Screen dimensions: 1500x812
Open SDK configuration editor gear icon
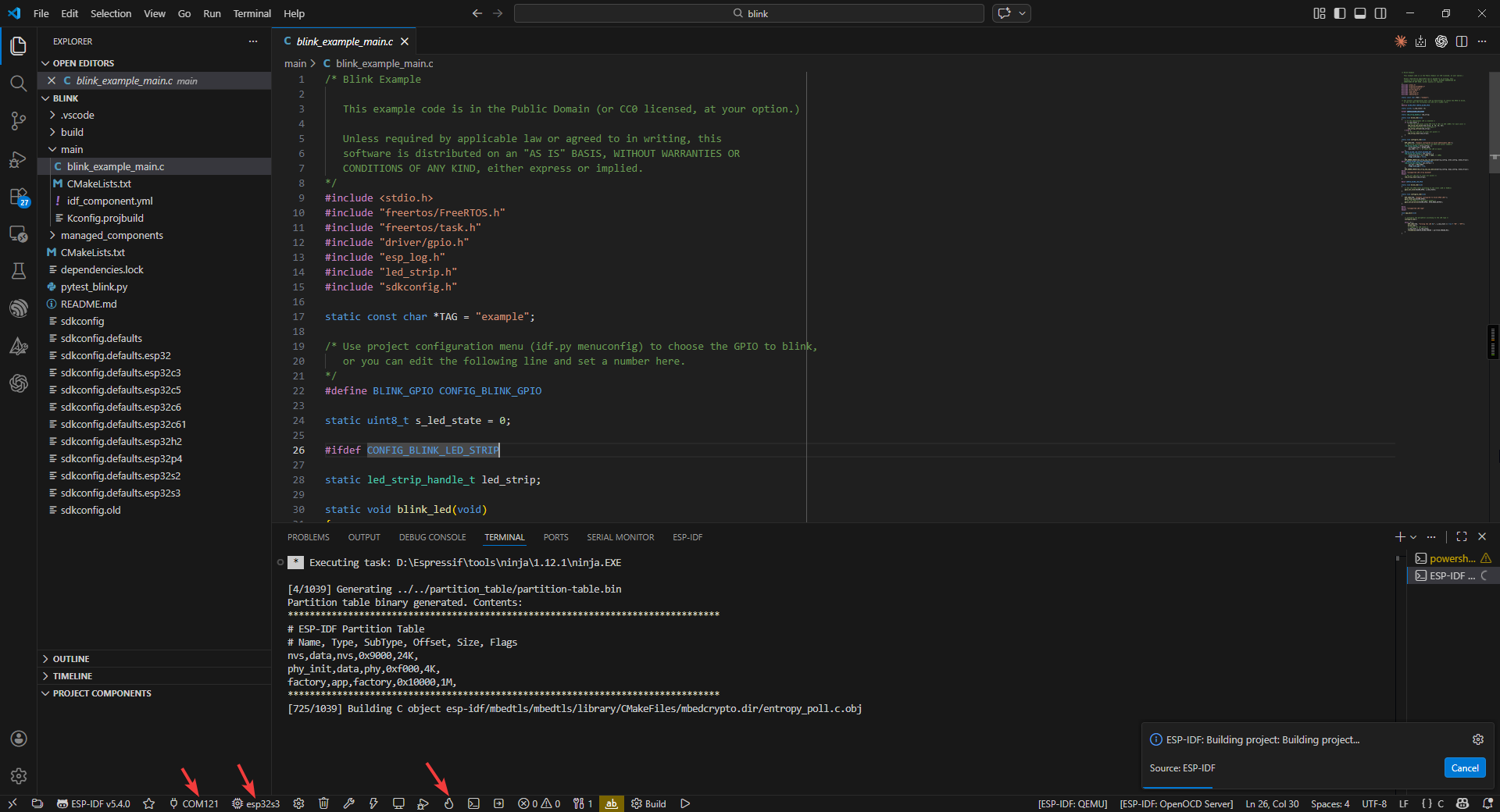pos(298,803)
